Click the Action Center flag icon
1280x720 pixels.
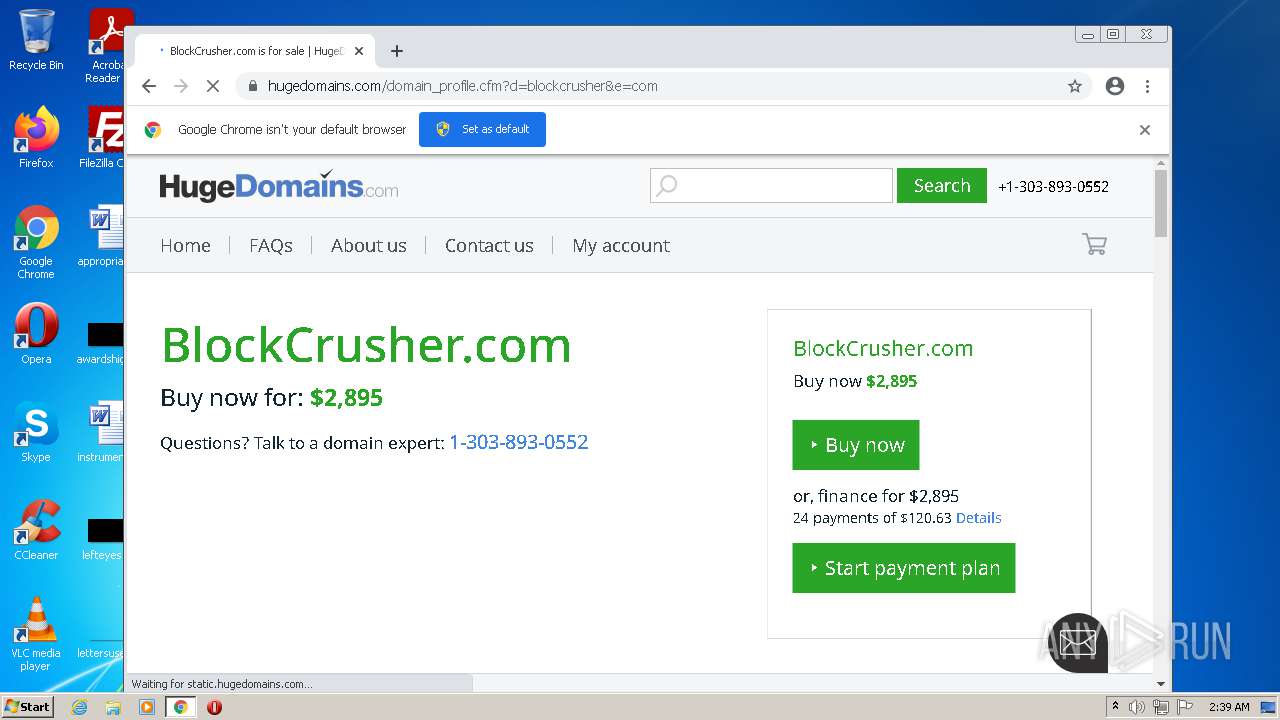coord(1185,707)
